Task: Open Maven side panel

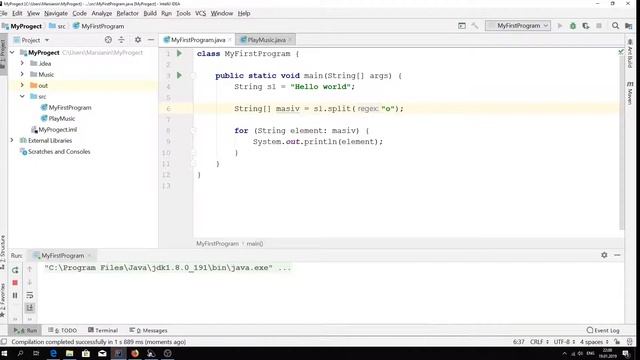Action: pos(630,93)
